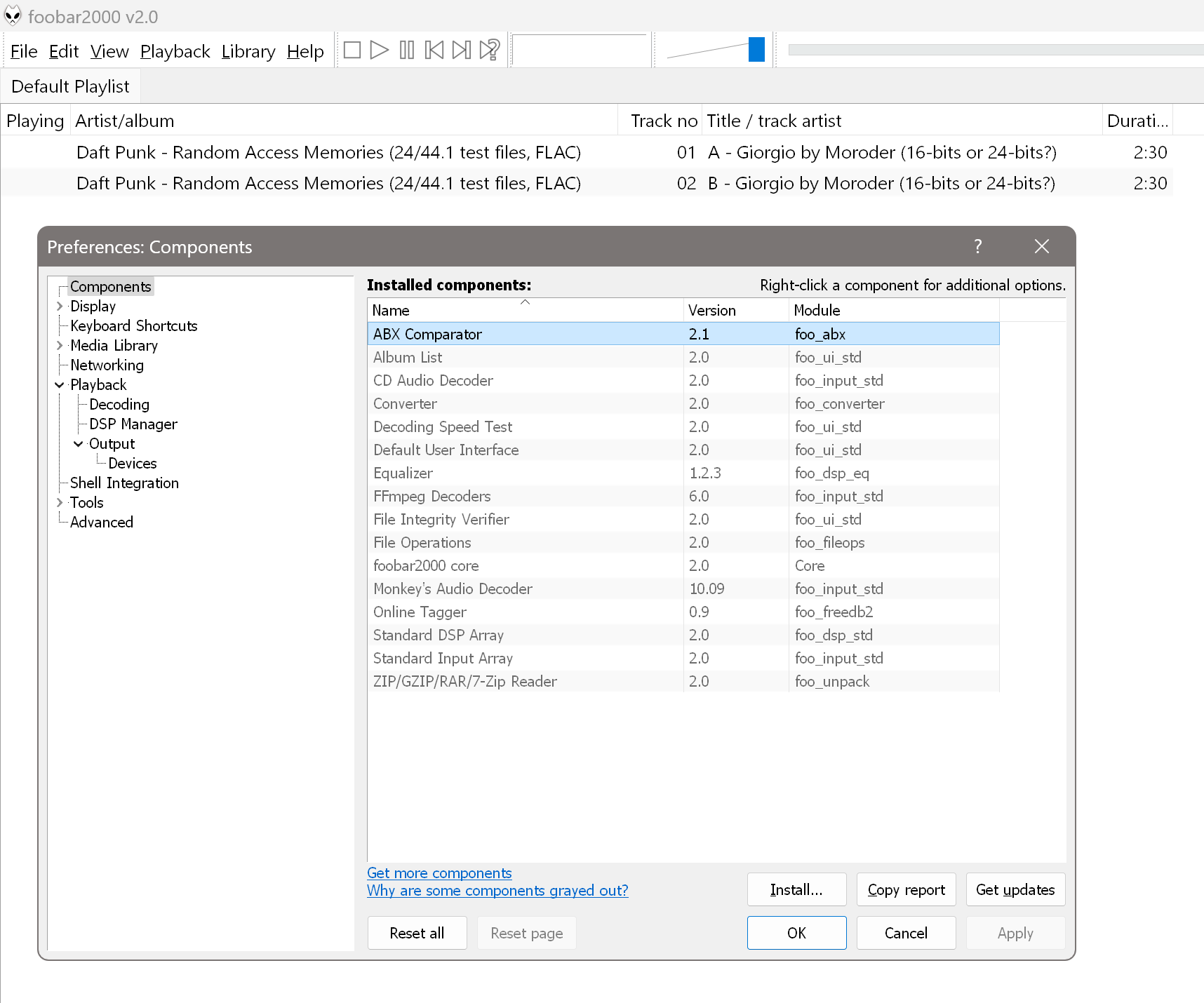
Task: Click the Copy report button
Action: [906, 889]
